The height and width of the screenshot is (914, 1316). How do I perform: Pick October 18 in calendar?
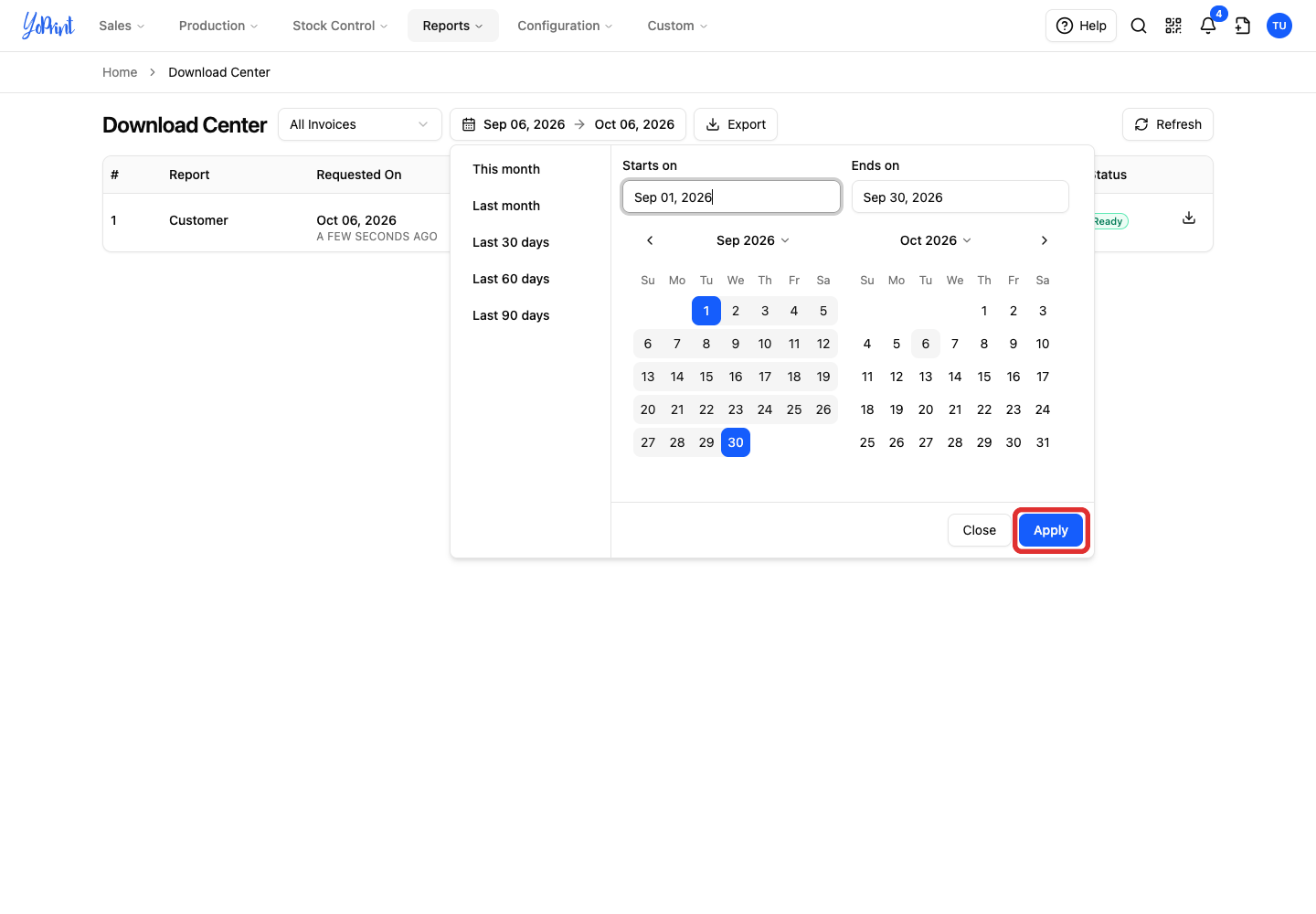(867, 409)
